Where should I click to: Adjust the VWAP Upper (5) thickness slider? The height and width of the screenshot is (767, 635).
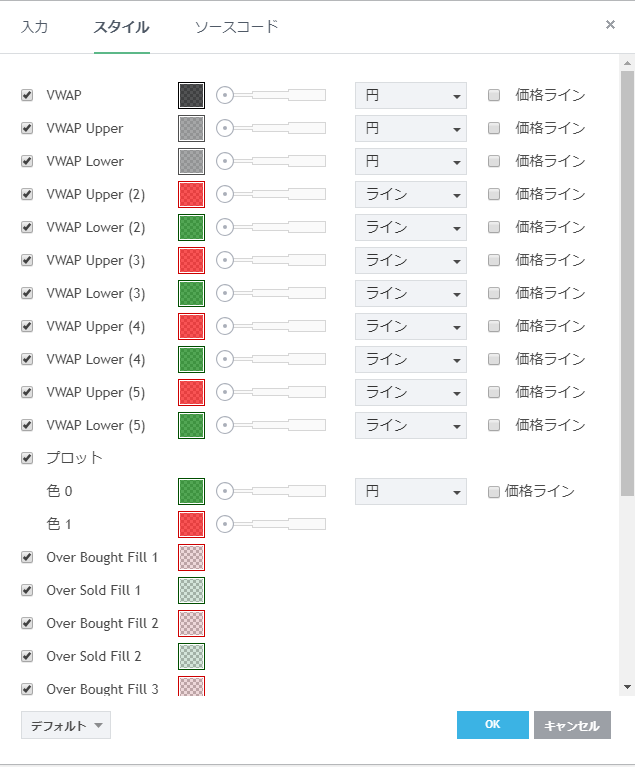(x=272, y=392)
